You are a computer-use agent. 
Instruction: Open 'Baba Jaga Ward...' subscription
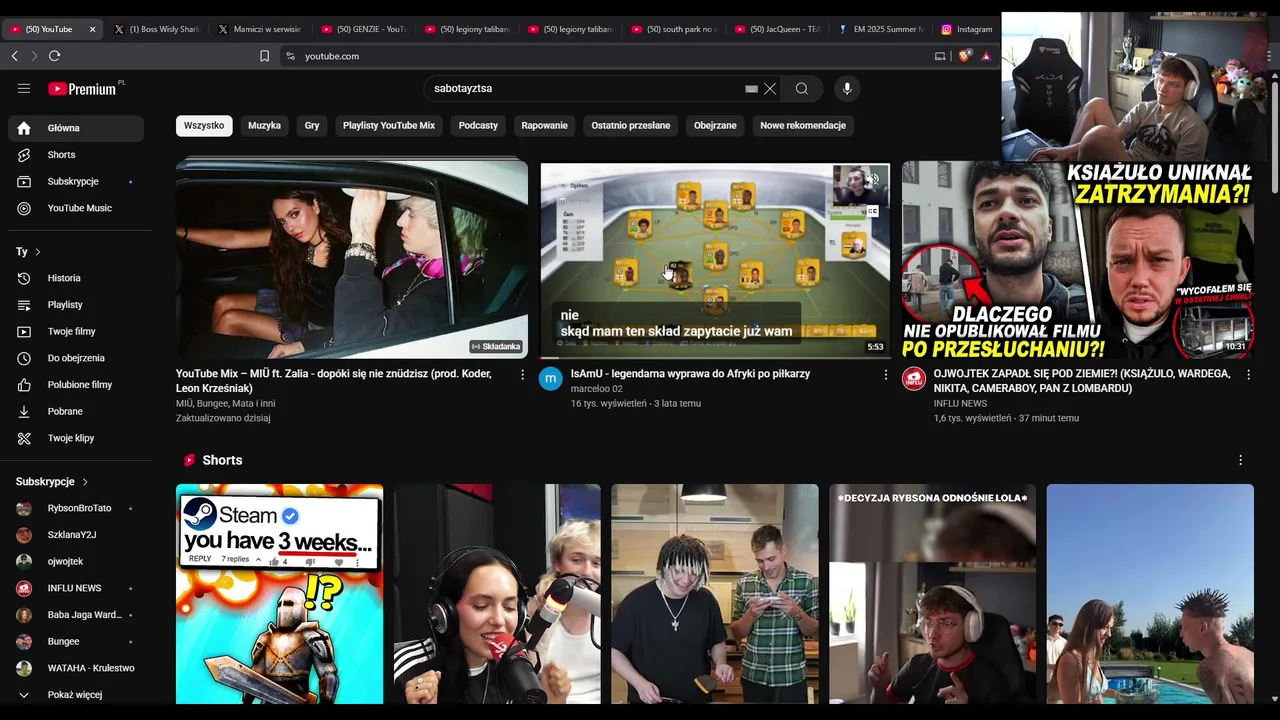(x=76, y=615)
